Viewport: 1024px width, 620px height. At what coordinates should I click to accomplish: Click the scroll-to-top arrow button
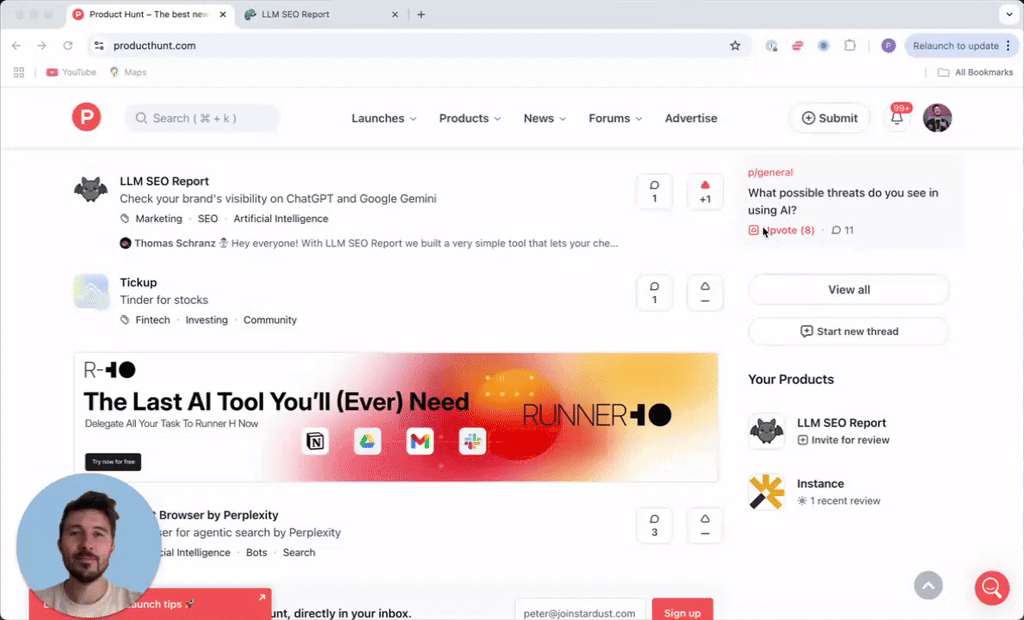click(x=928, y=585)
